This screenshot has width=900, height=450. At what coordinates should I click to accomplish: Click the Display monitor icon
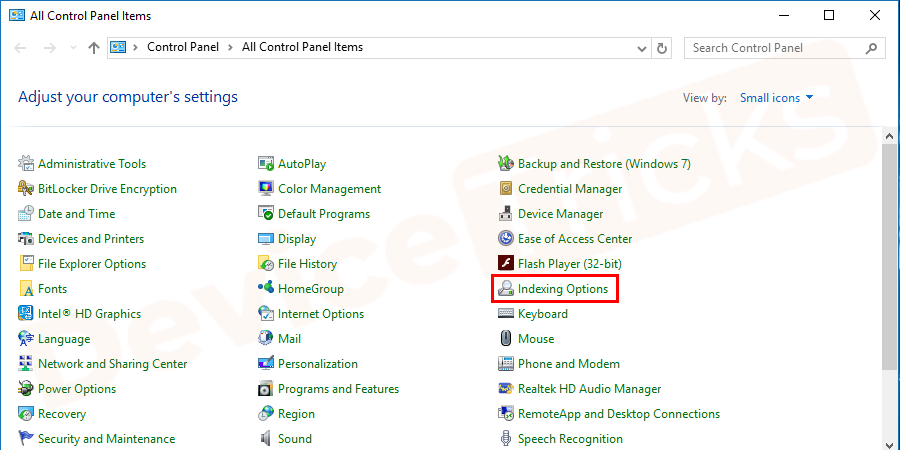coord(266,239)
